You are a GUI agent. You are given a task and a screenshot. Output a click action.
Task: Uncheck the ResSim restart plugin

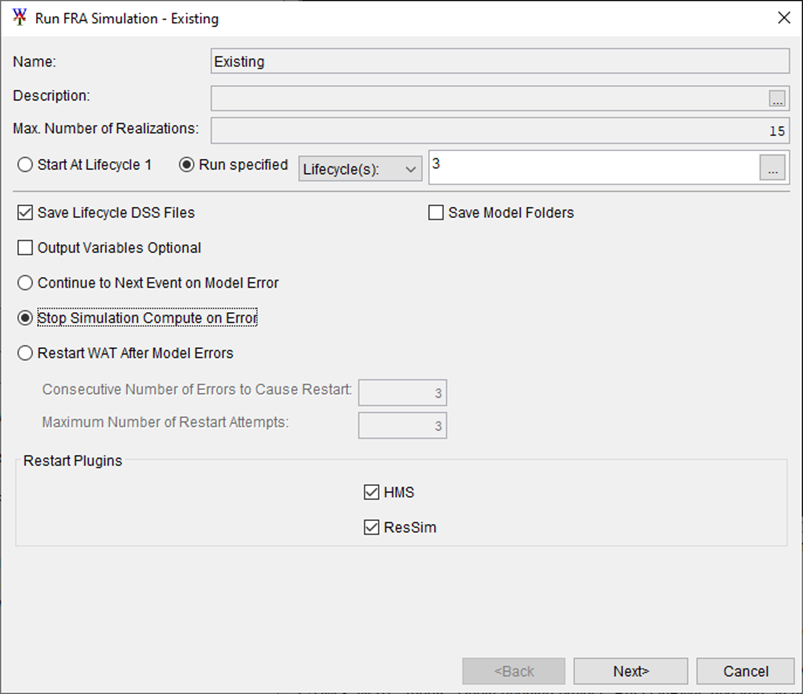click(372, 527)
